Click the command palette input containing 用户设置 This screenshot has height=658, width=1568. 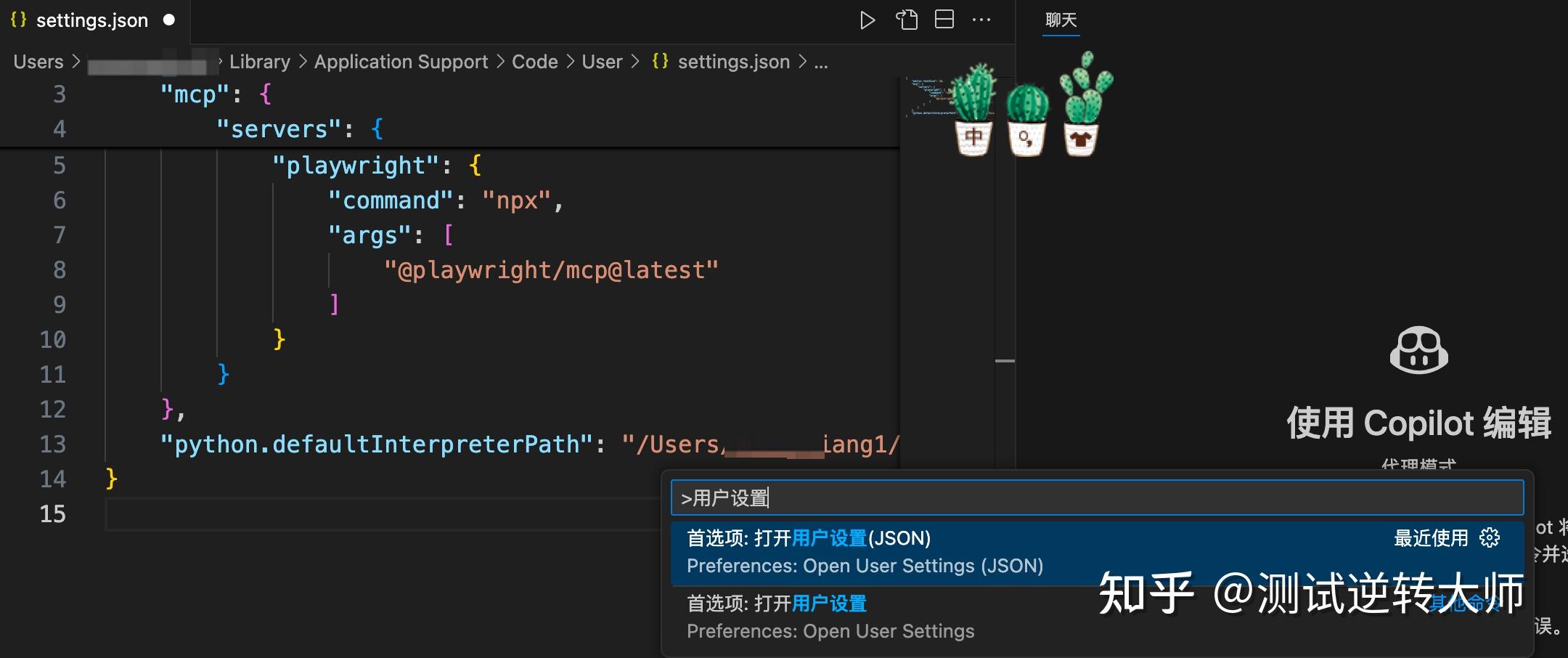point(1096,498)
